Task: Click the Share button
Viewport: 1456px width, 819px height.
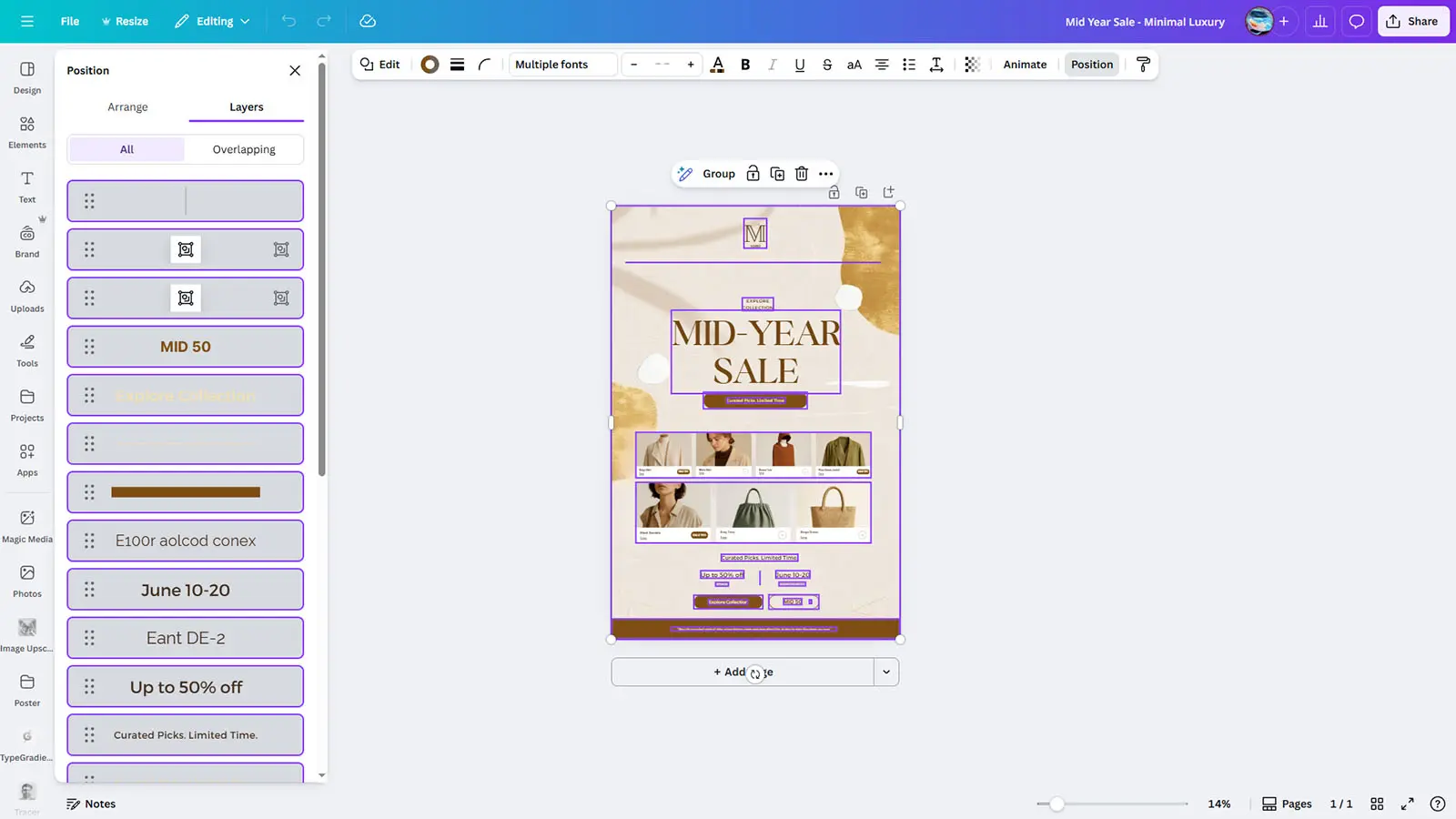Action: [1412, 21]
